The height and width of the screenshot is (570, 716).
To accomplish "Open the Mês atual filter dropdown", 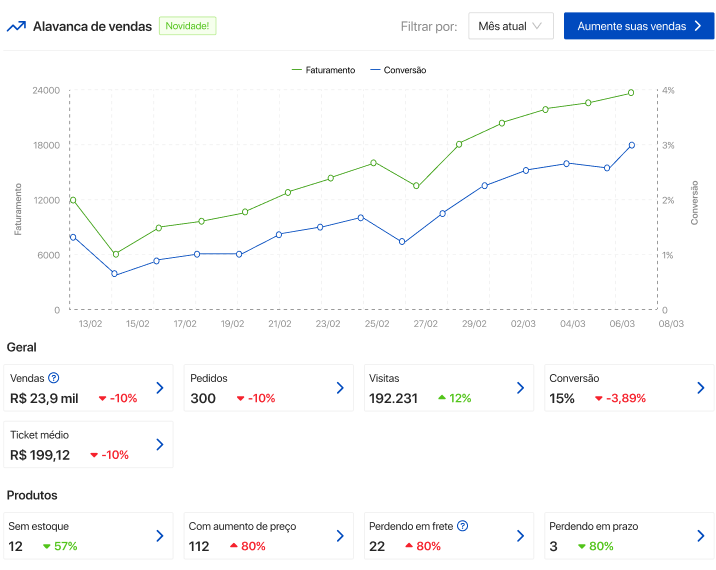I will point(510,26).
